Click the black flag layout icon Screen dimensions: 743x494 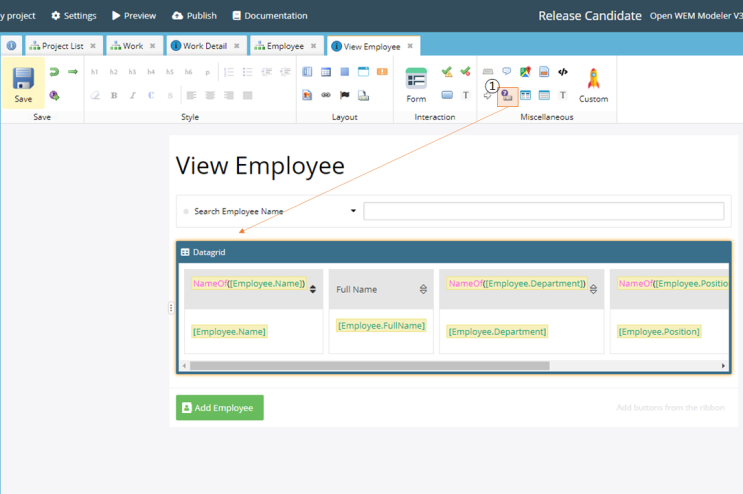pyautogui.click(x=344, y=96)
